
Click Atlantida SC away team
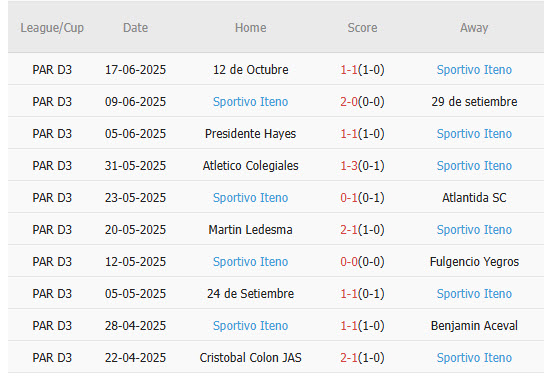[474, 198]
